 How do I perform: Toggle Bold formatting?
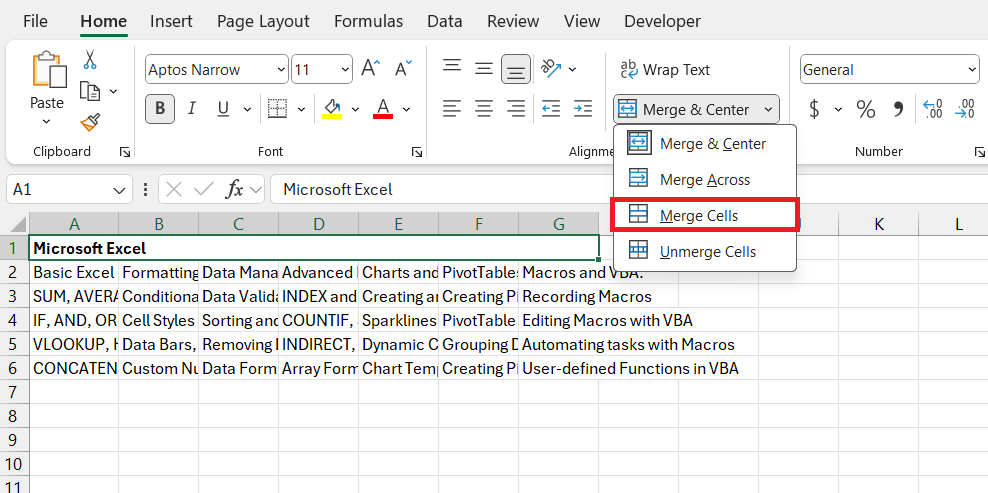click(160, 109)
